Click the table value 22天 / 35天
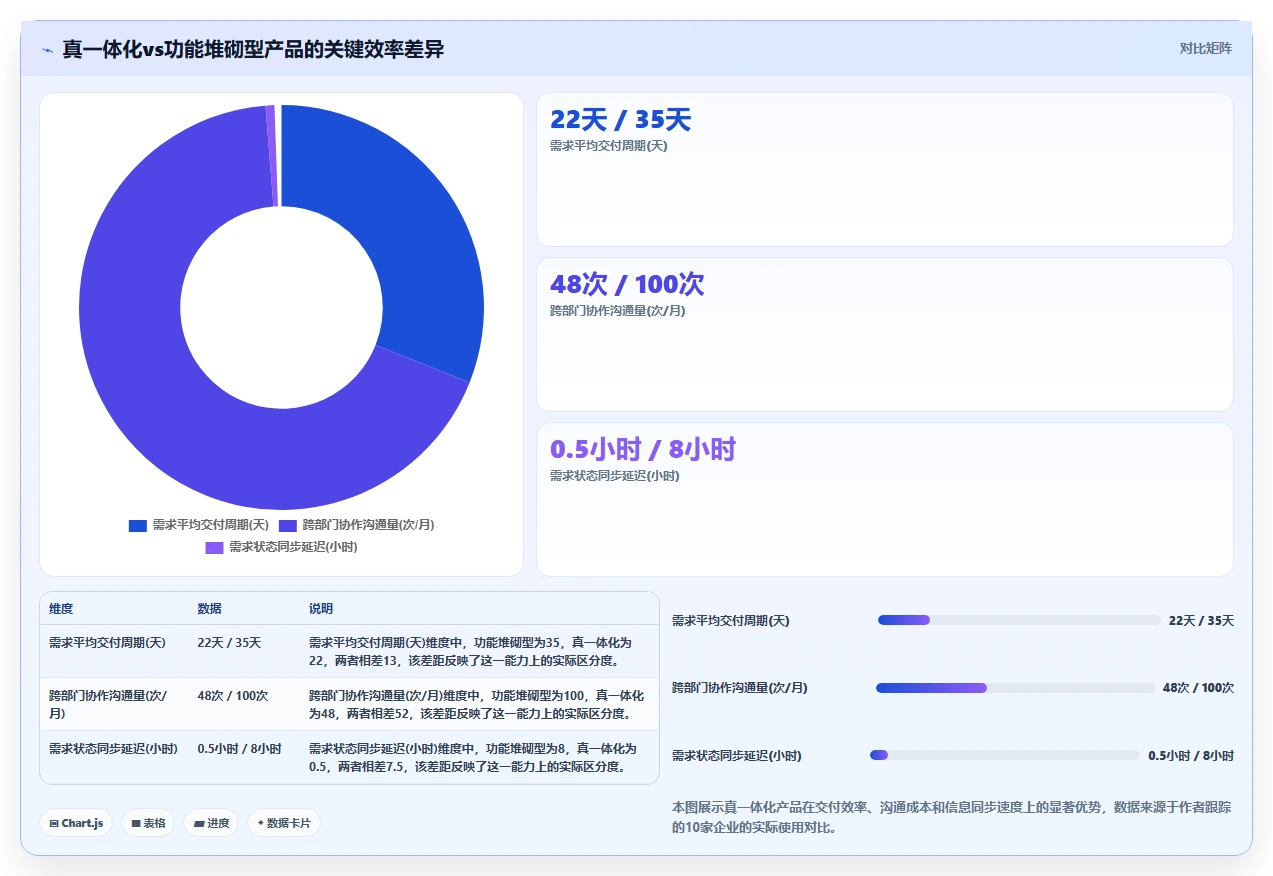The image size is (1273, 876). coord(229,643)
